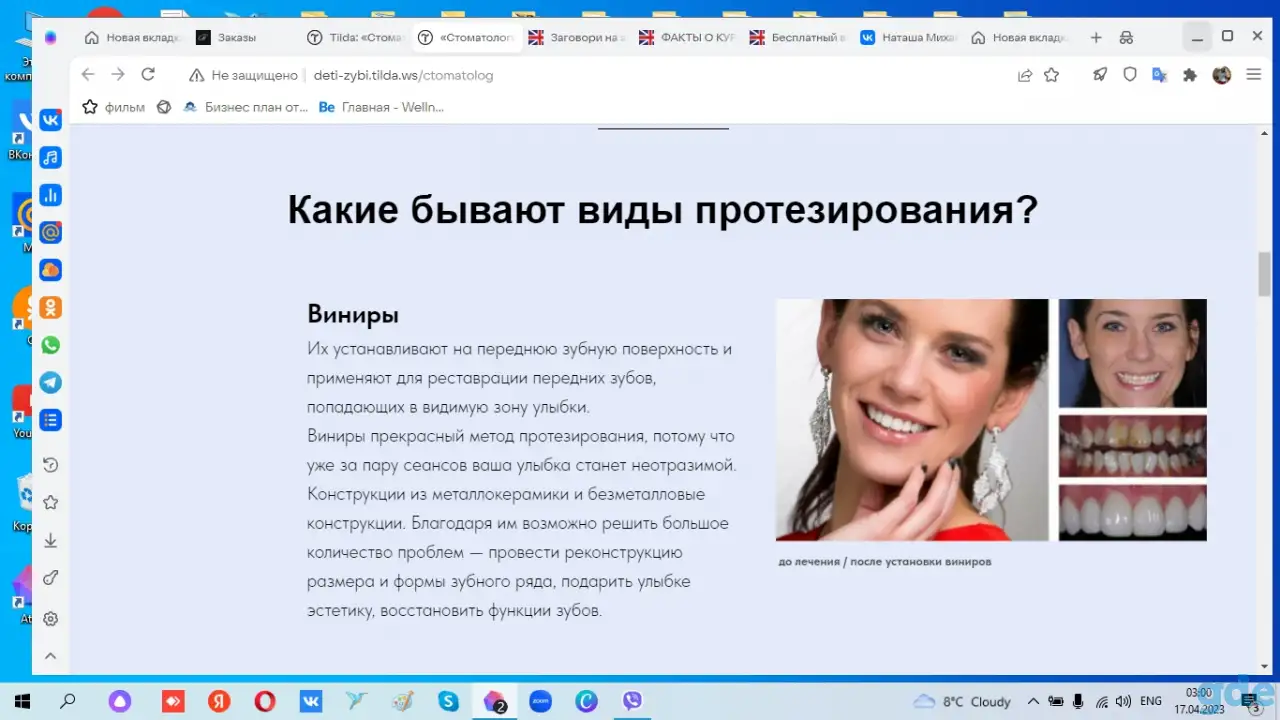Switch to the 'Заказы' tab
The image size is (1280, 720).
pos(243,37)
